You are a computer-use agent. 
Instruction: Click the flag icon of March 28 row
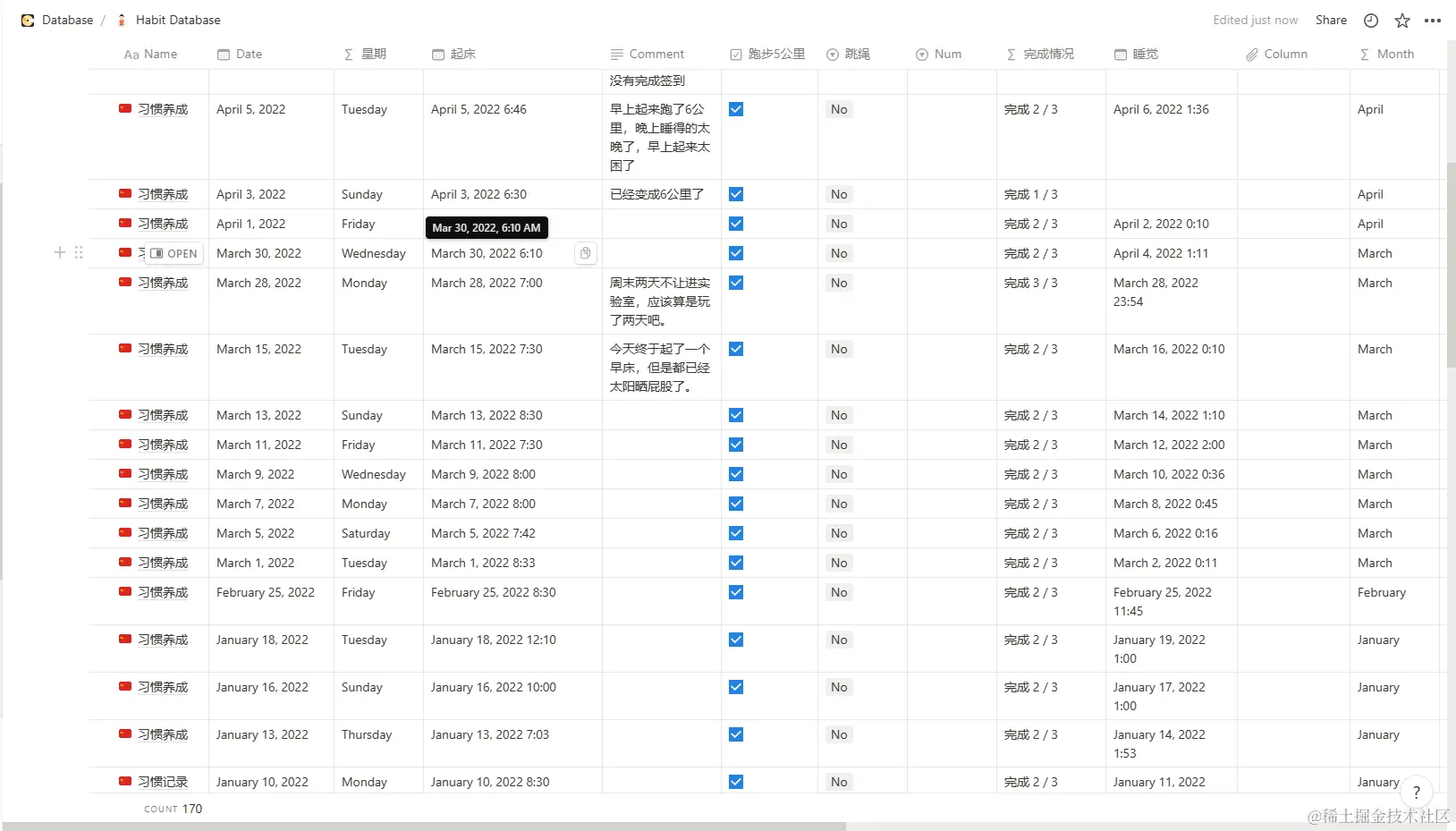[x=125, y=283]
